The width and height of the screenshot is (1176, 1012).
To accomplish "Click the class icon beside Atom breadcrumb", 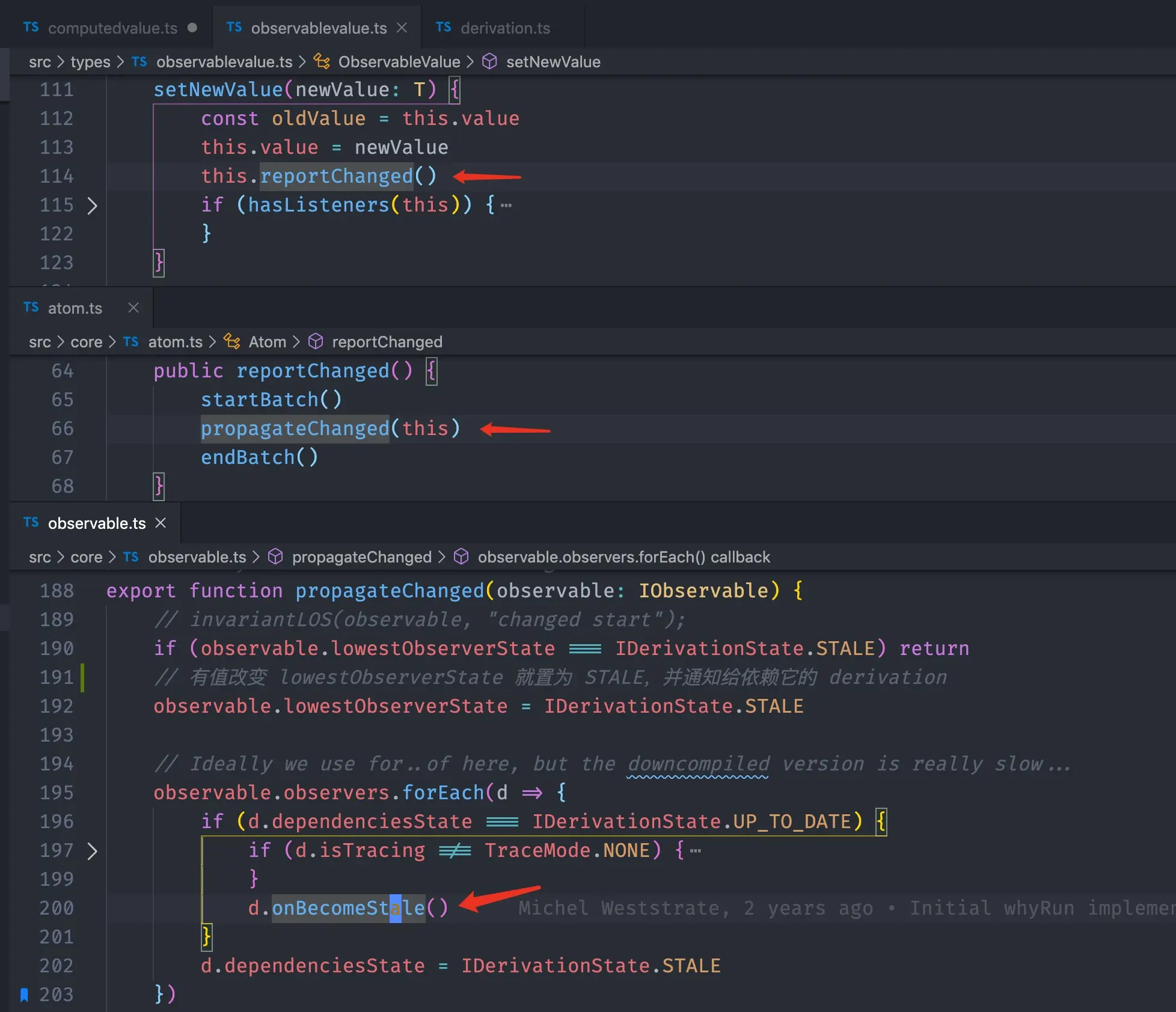I will pos(232,341).
